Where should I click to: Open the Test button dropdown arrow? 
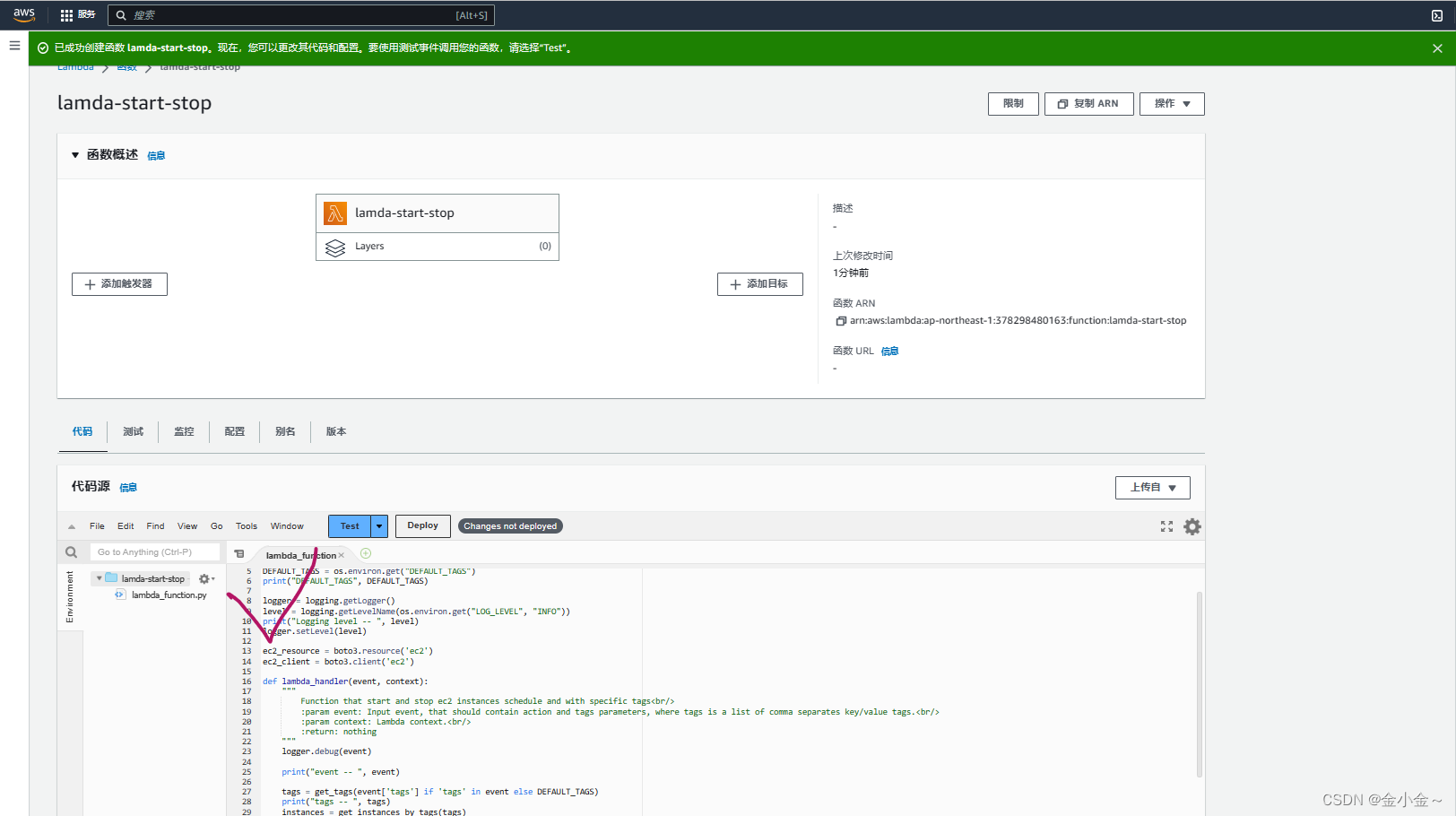click(x=379, y=526)
